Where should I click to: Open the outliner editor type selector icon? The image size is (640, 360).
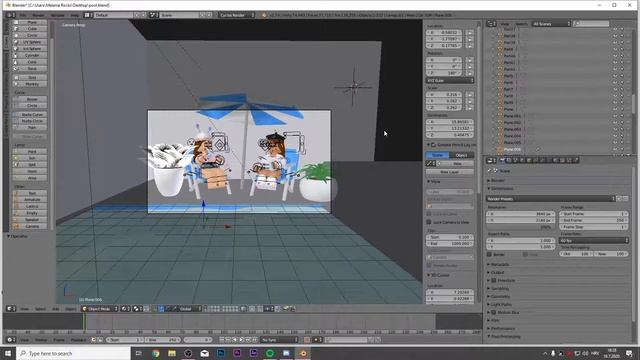click(491, 24)
